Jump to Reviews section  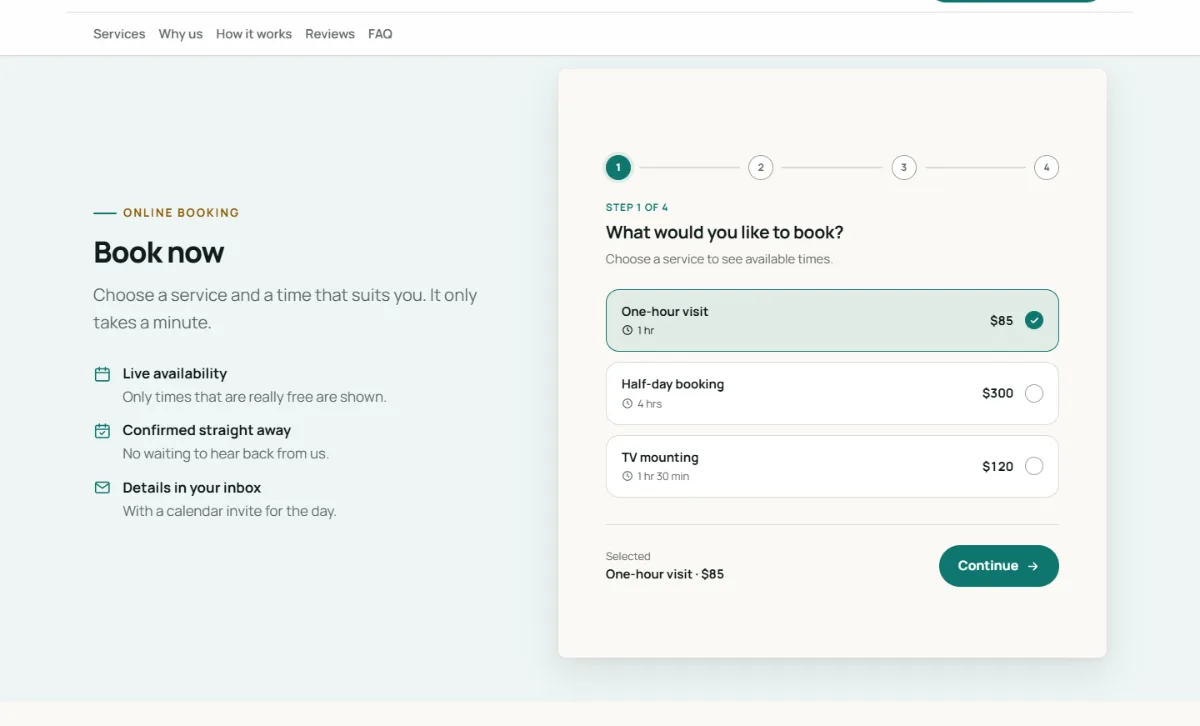pos(330,34)
